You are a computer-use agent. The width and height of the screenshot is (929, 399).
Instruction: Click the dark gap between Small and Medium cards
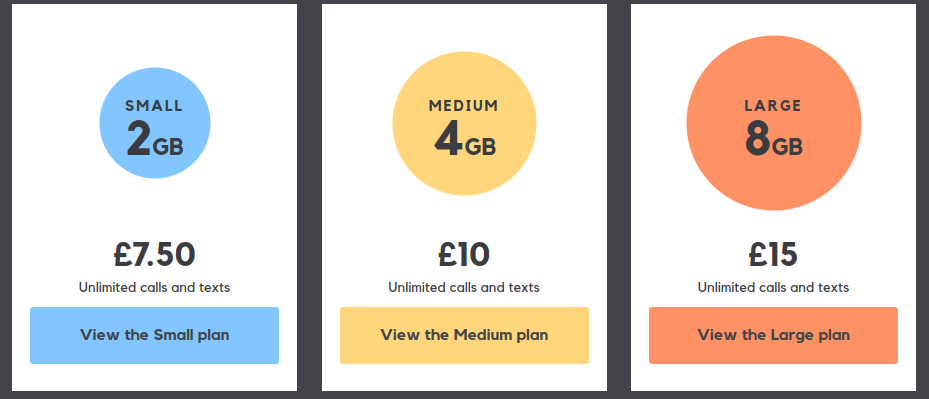309,199
